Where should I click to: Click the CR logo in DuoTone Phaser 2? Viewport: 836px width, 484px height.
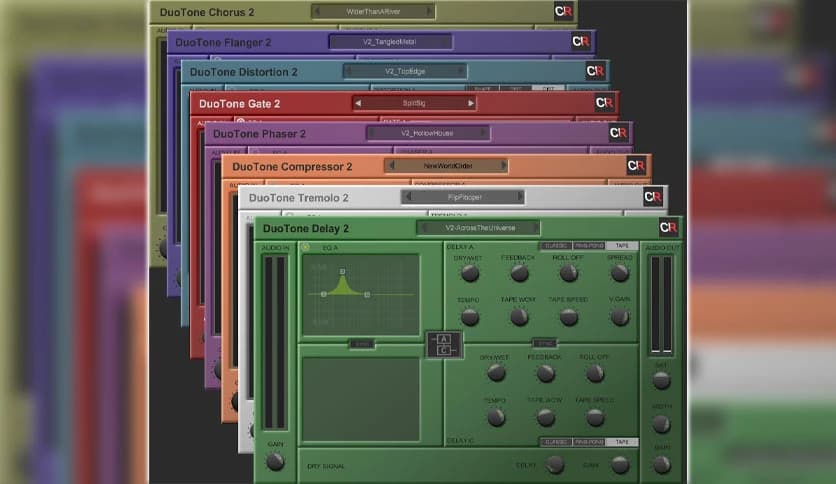pos(618,133)
